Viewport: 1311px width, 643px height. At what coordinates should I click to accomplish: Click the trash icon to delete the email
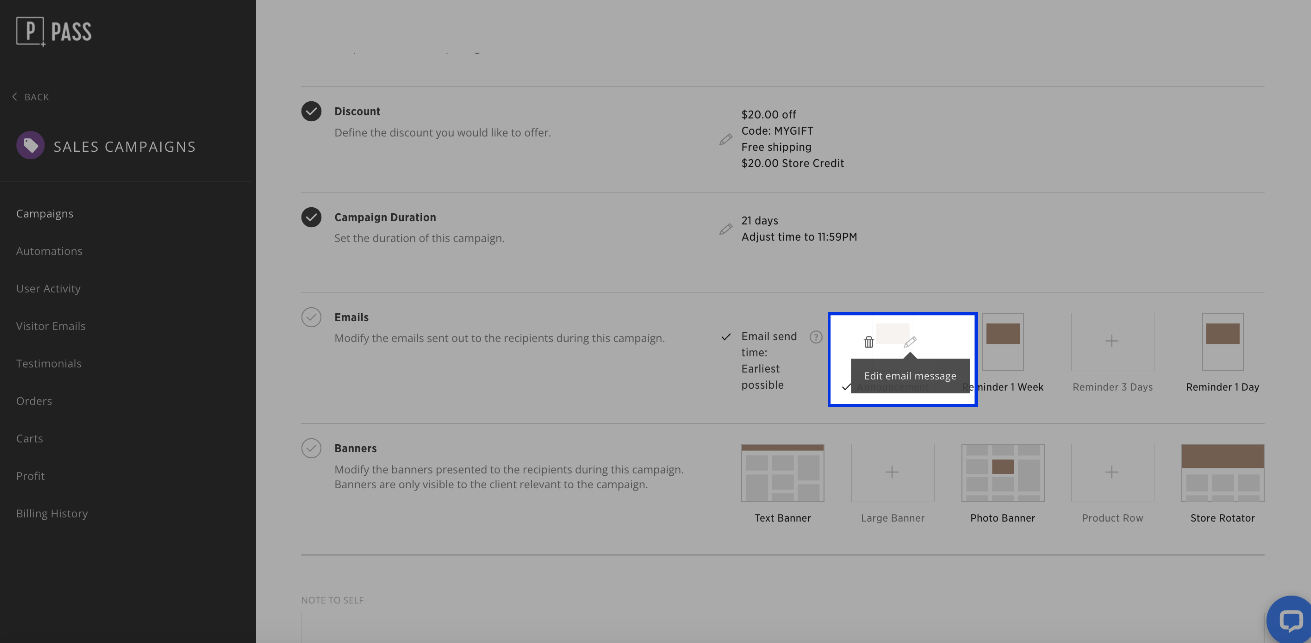pos(868,342)
